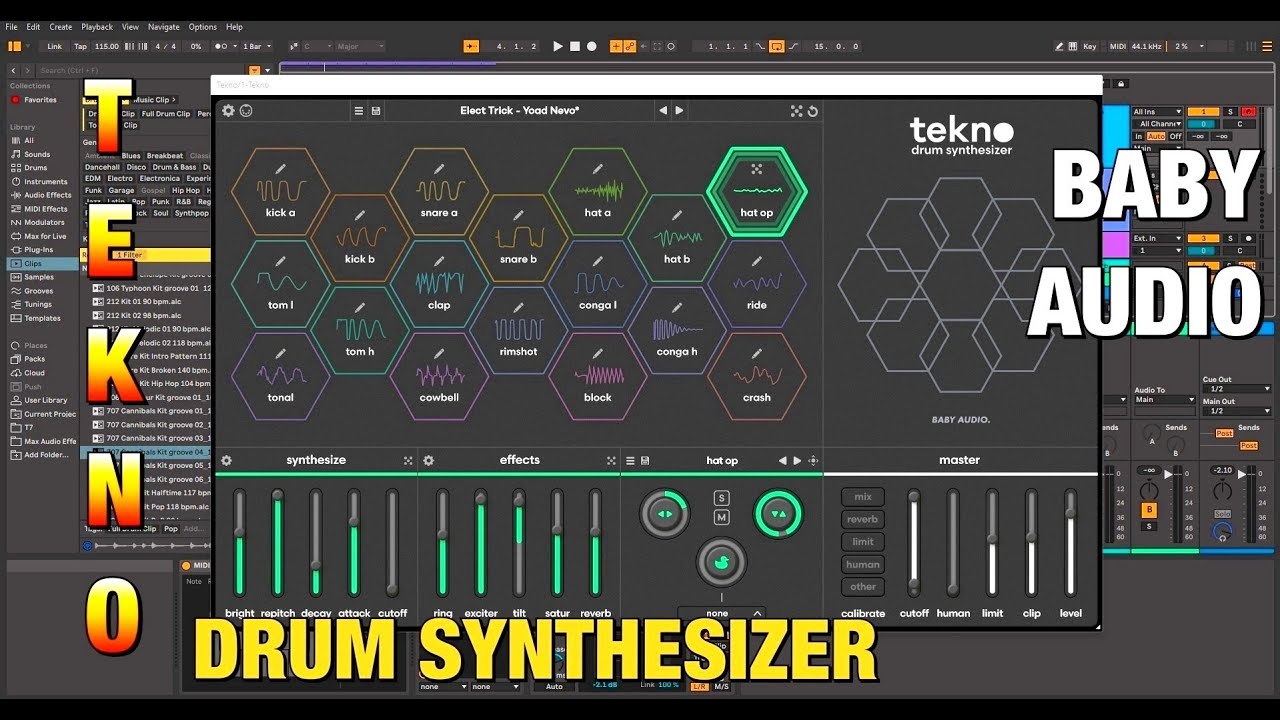This screenshot has width=1280, height=720.
Task: Edit hat a pad pencil icon
Action: click(597, 168)
